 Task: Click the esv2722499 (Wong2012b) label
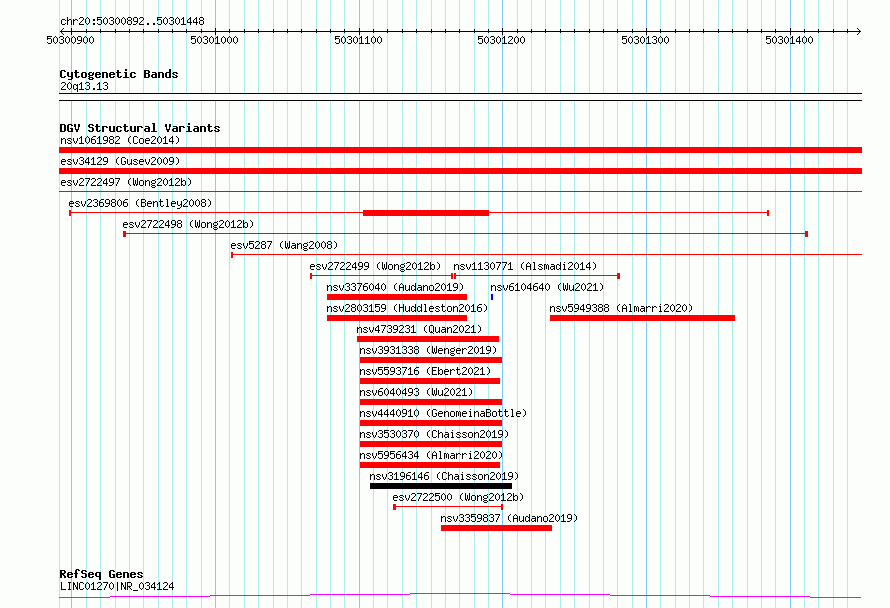375,266
